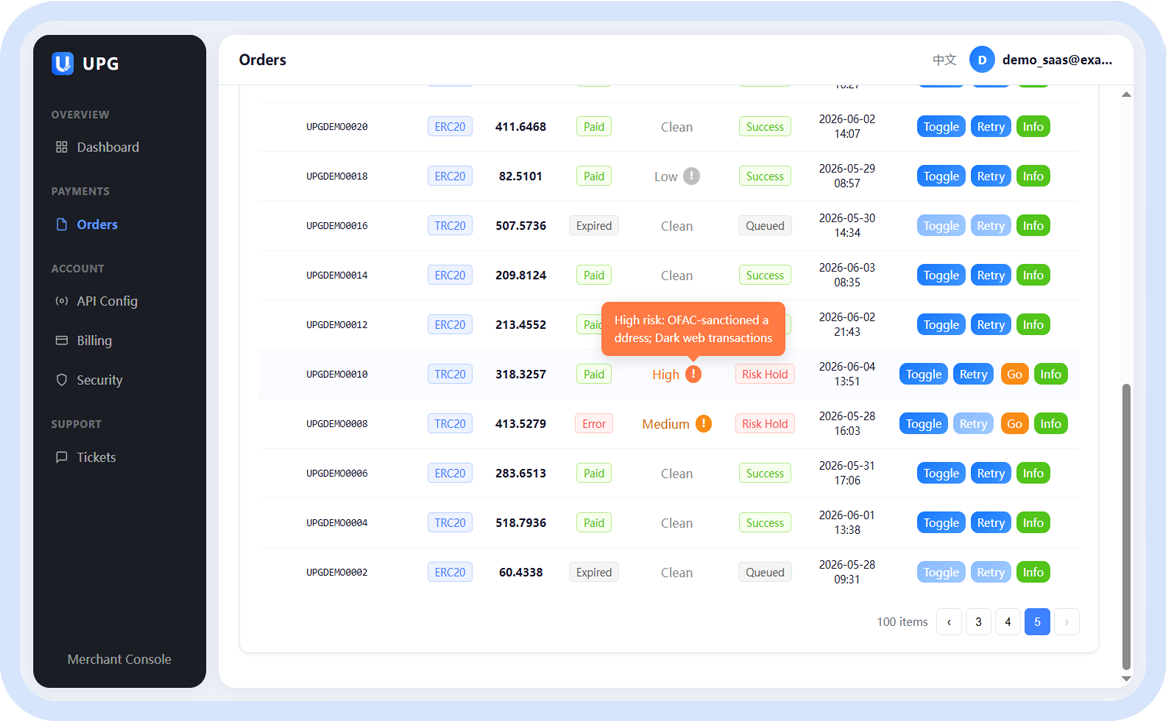Image resolution: width=1167 pixels, height=723 pixels.
Task: Click Go for order UPGDEMO0008
Action: [1014, 424]
